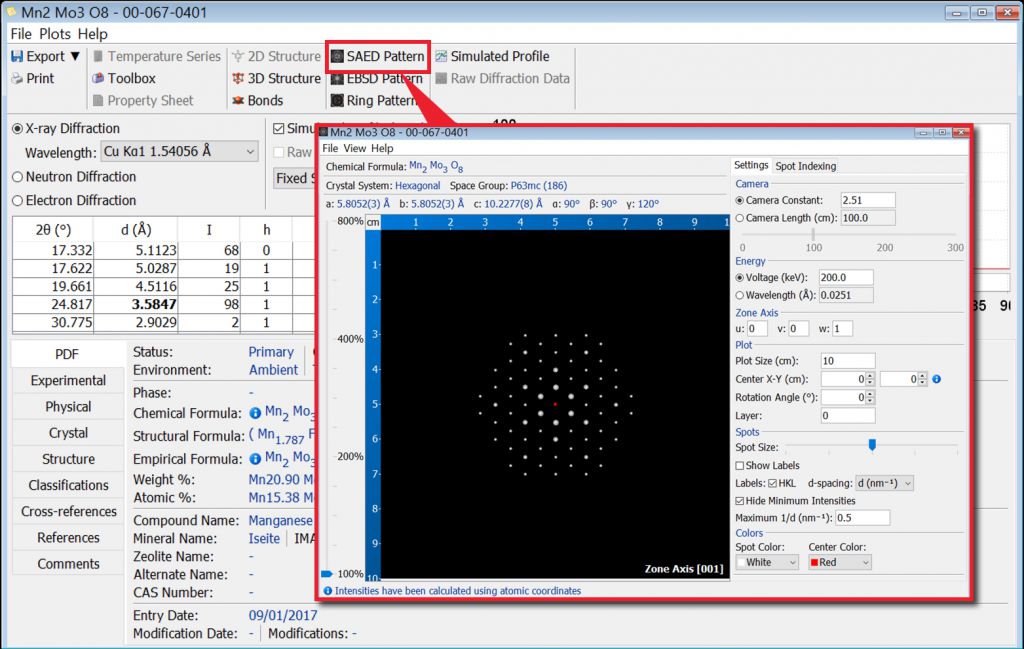The height and width of the screenshot is (649, 1024).
Task: Enable the Show Labels checkbox
Action: [740, 466]
